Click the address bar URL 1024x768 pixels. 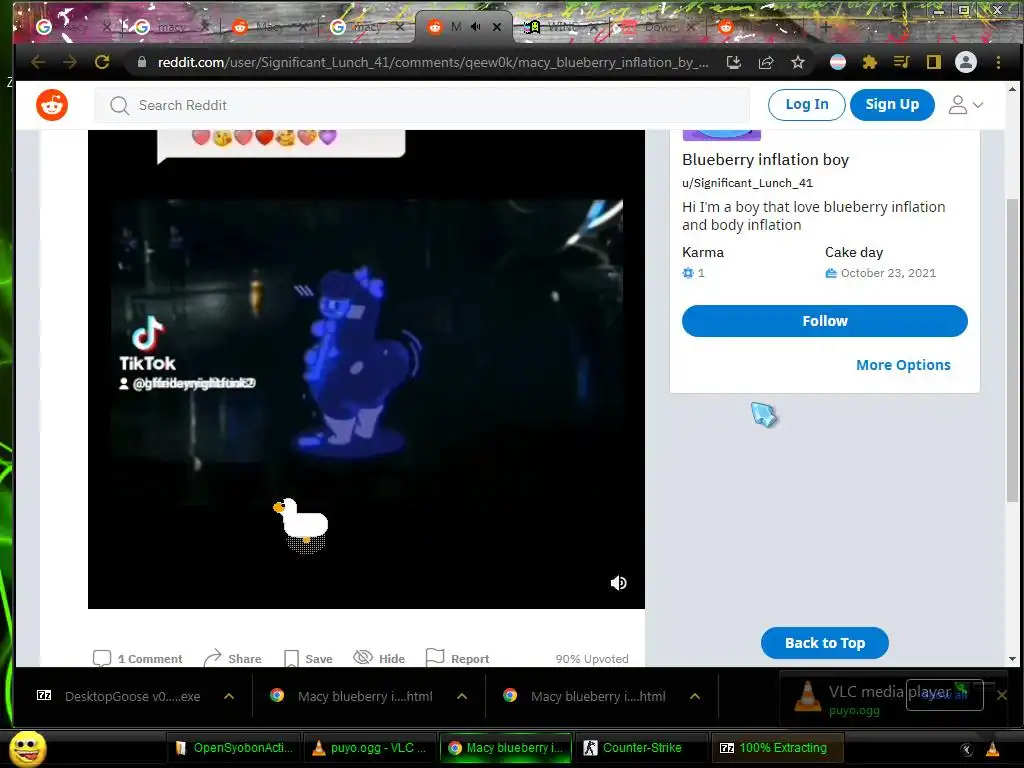coord(432,62)
